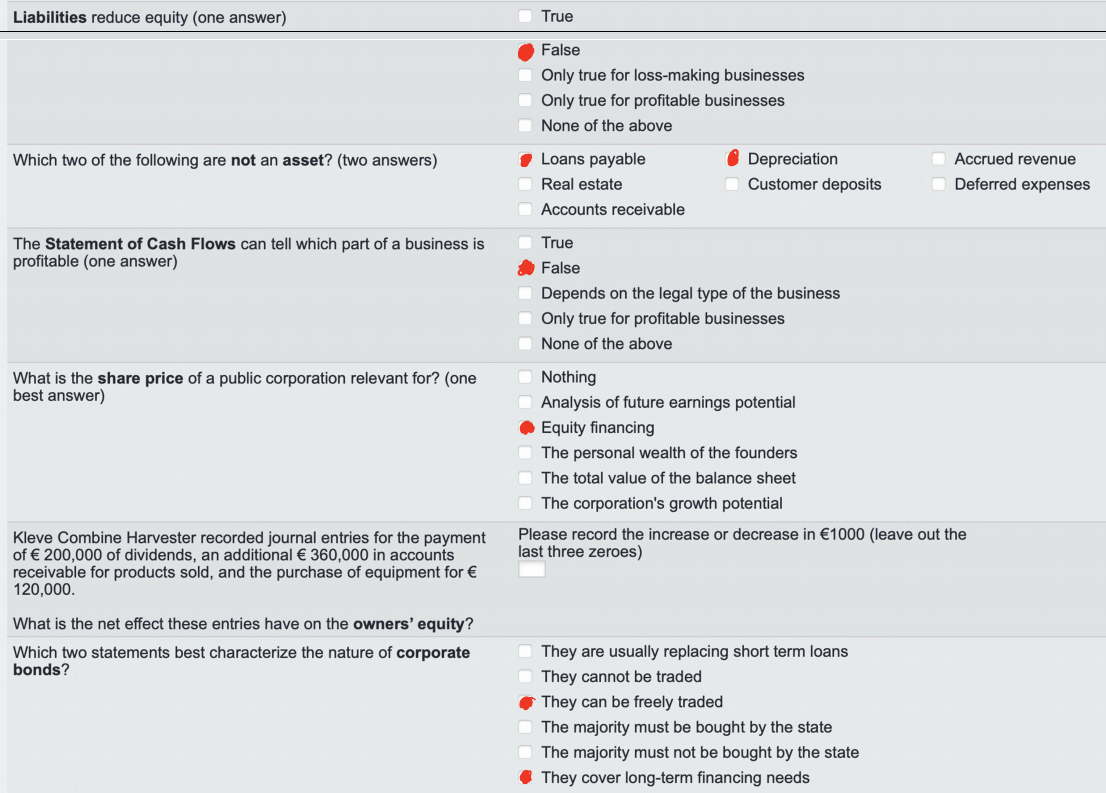Select the False answer already marked red
Image resolution: width=1106 pixels, height=793 pixels.
click(525, 50)
